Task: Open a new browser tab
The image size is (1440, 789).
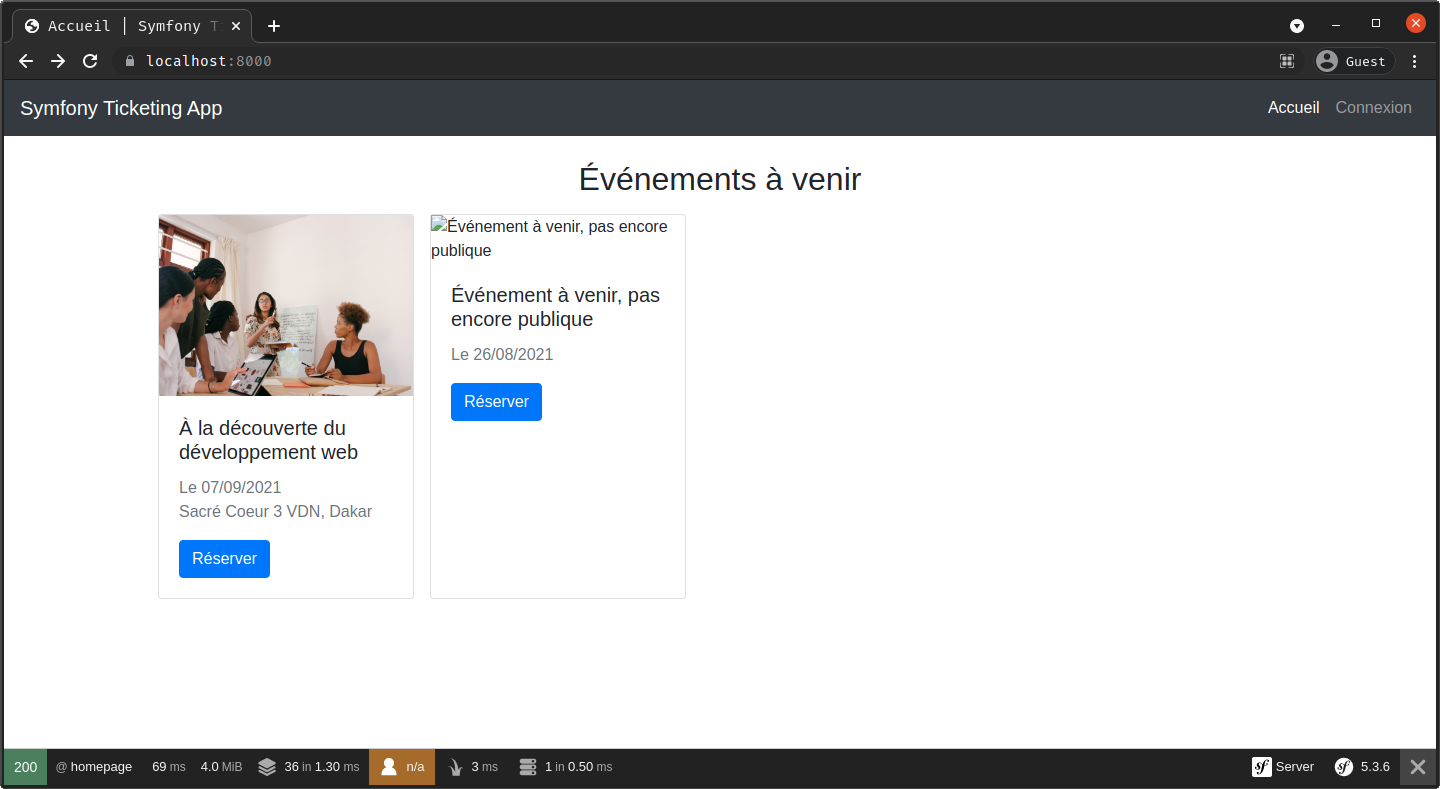Action: click(x=274, y=26)
